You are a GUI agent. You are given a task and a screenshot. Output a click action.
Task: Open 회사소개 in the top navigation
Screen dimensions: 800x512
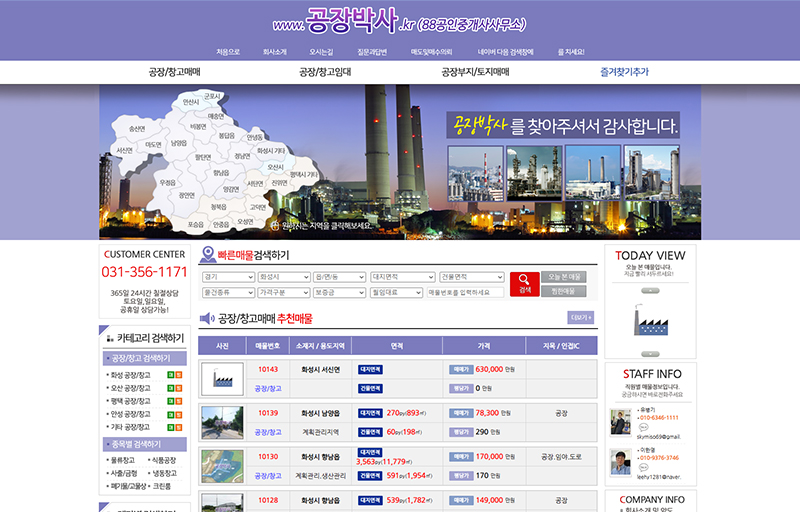click(274, 52)
